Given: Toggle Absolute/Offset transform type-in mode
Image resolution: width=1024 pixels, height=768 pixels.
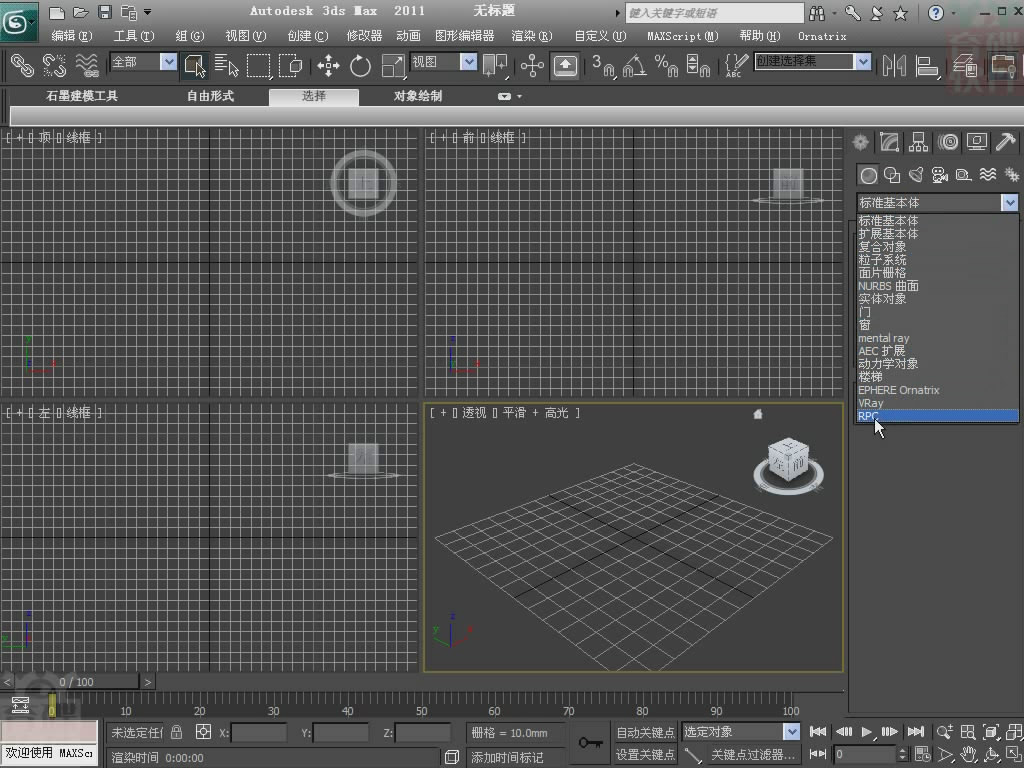Looking at the screenshot, I should (203, 732).
